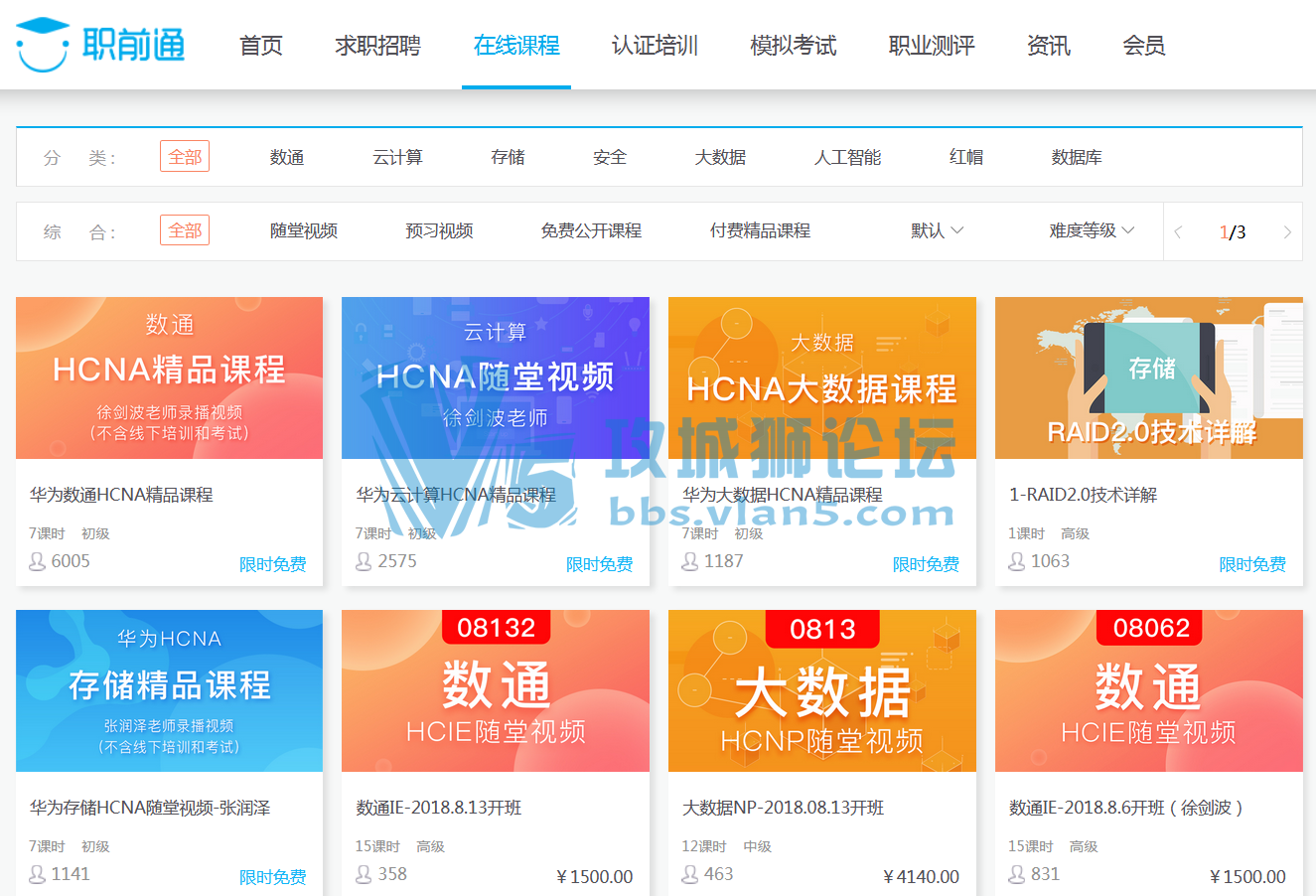Filter by 随堂视频

click(304, 230)
